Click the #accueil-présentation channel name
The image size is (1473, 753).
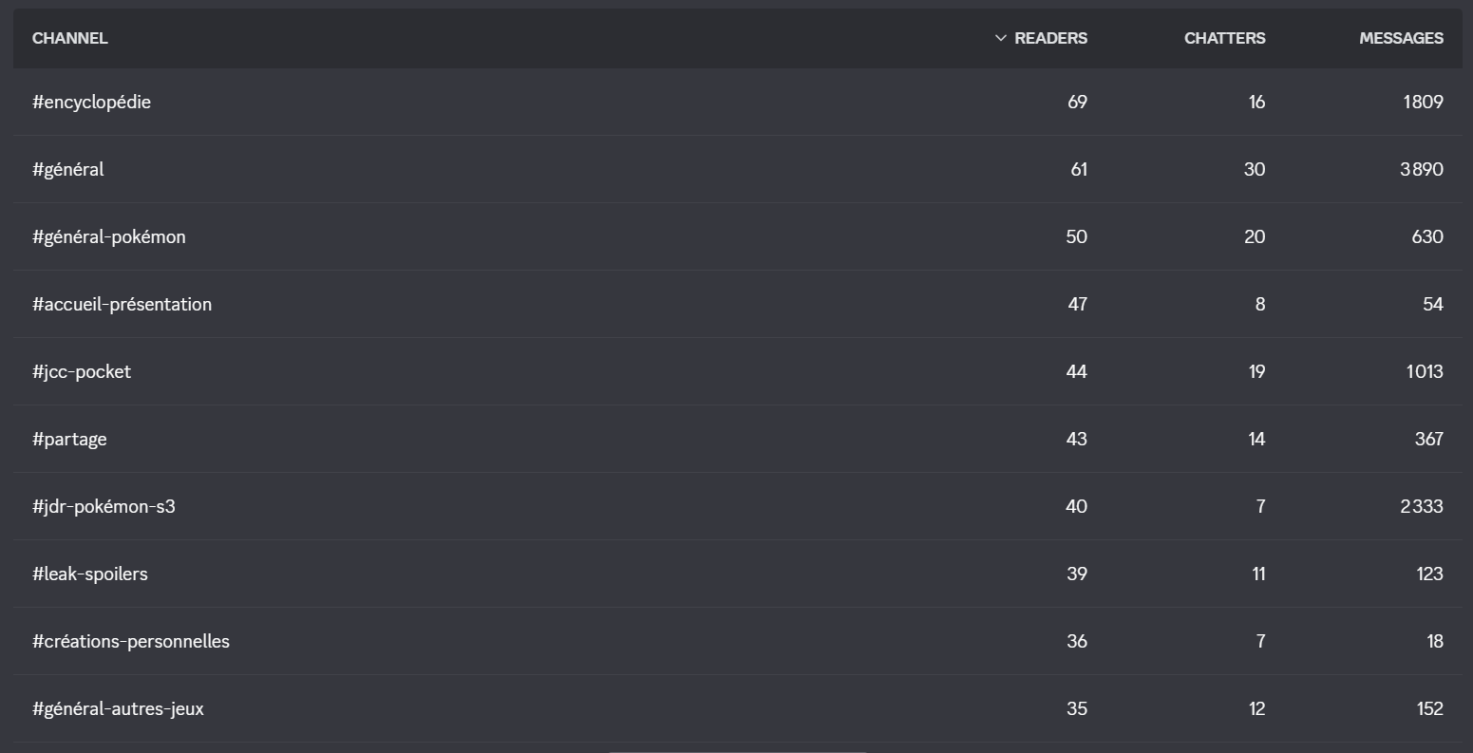tap(121, 304)
